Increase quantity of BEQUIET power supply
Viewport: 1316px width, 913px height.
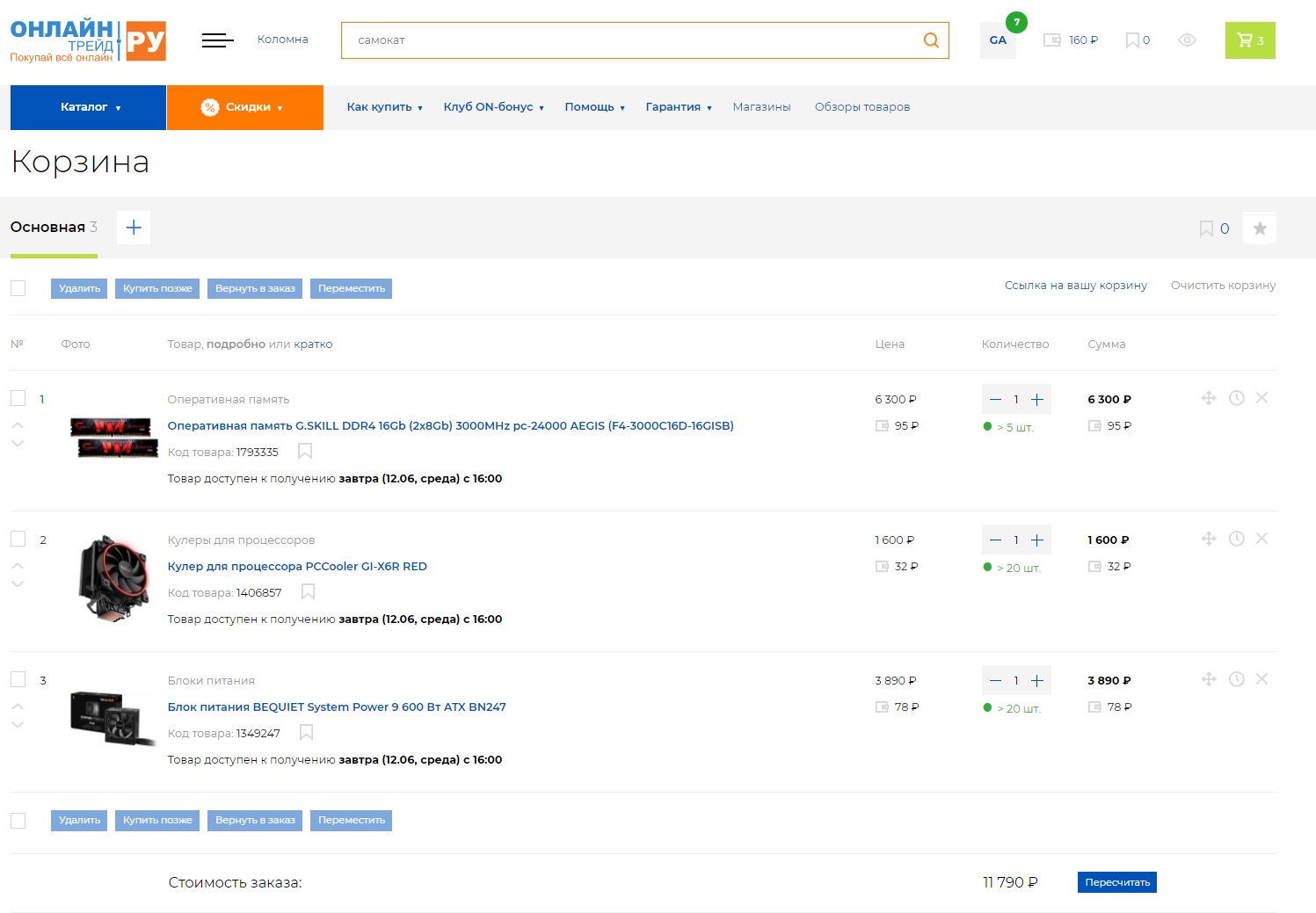[1037, 681]
